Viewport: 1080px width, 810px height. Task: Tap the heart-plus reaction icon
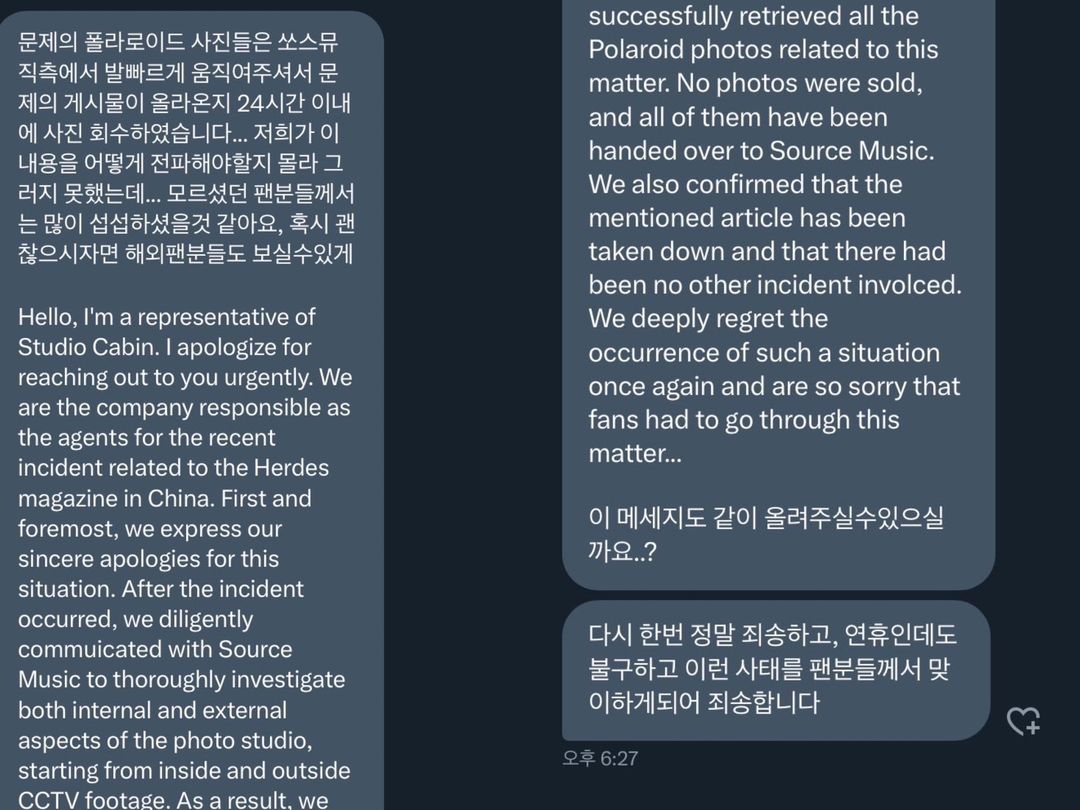1024,720
